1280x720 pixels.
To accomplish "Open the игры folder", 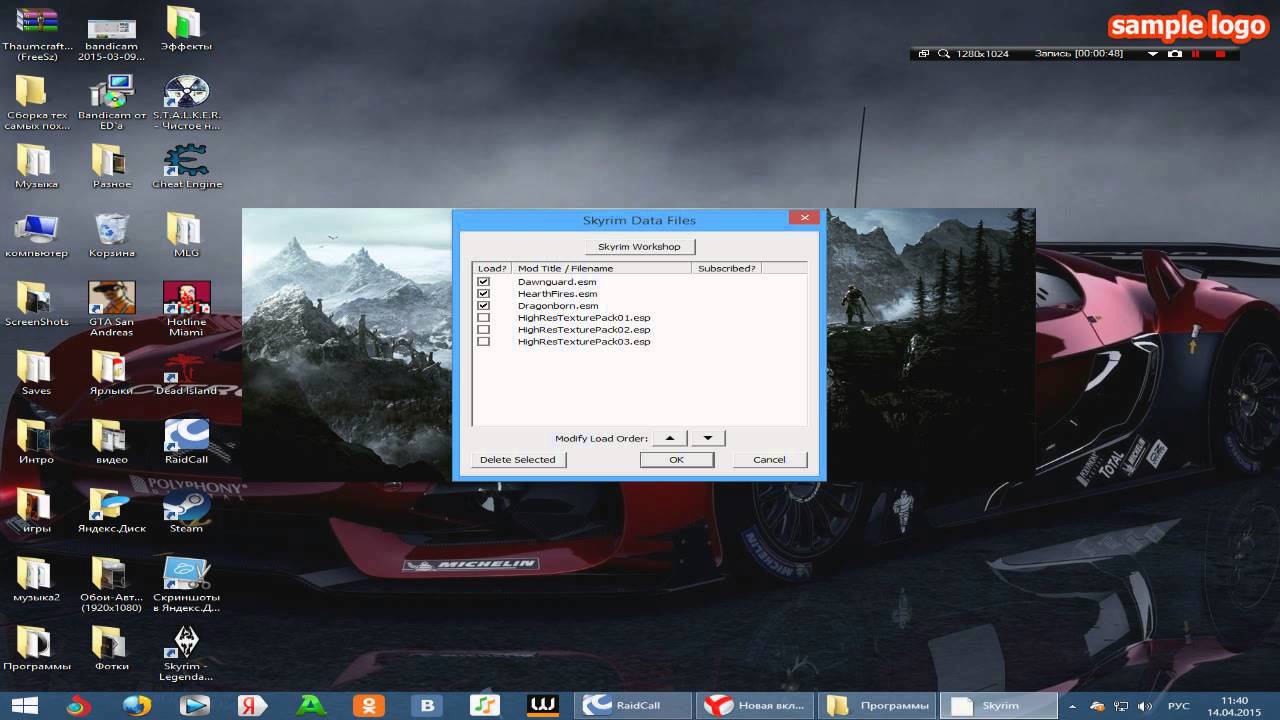I will pyautogui.click(x=36, y=511).
